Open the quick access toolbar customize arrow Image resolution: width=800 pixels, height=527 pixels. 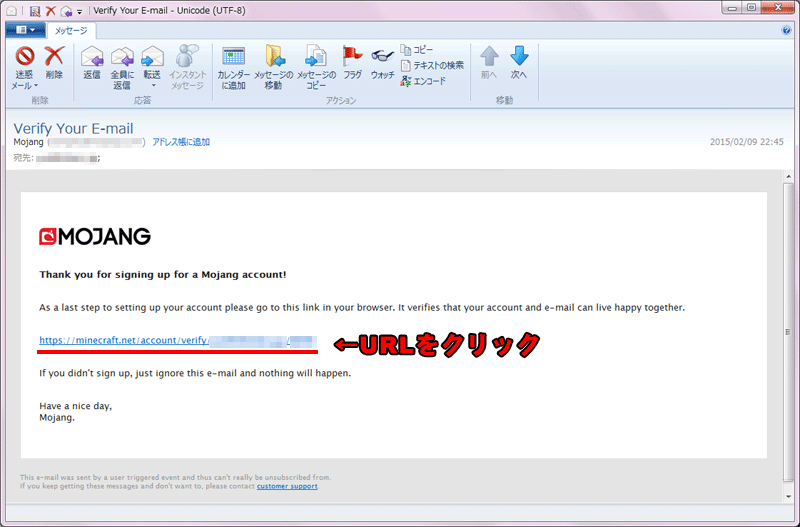click(80, 11)
